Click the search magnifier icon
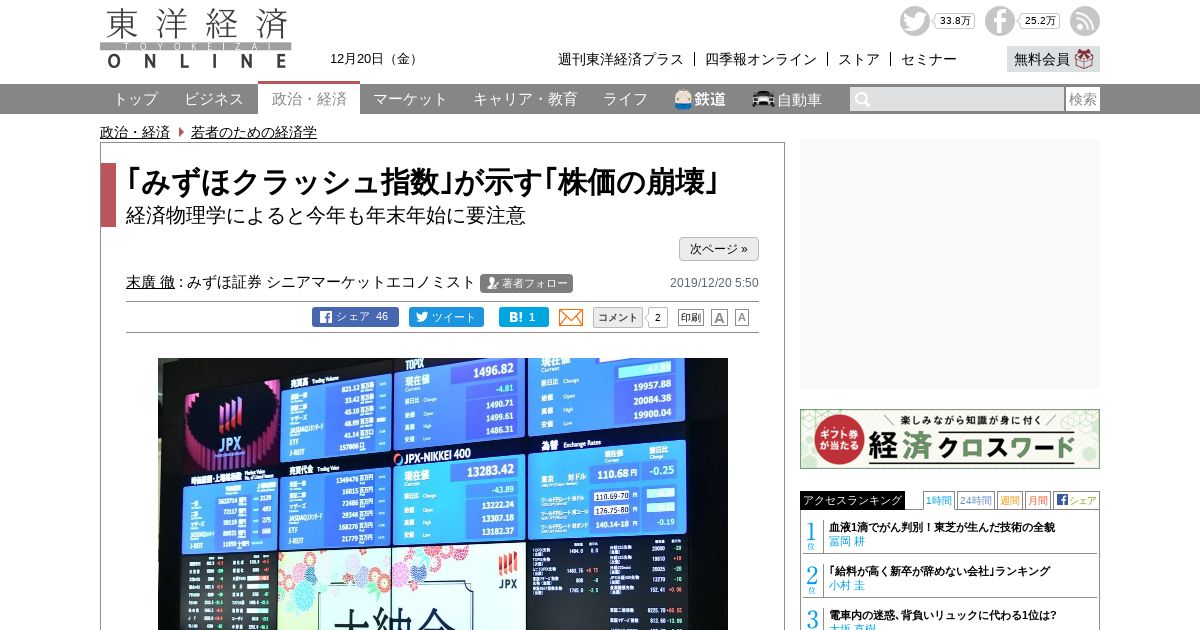This screenshot has width=1200, height=630. (x=863, y=99)
